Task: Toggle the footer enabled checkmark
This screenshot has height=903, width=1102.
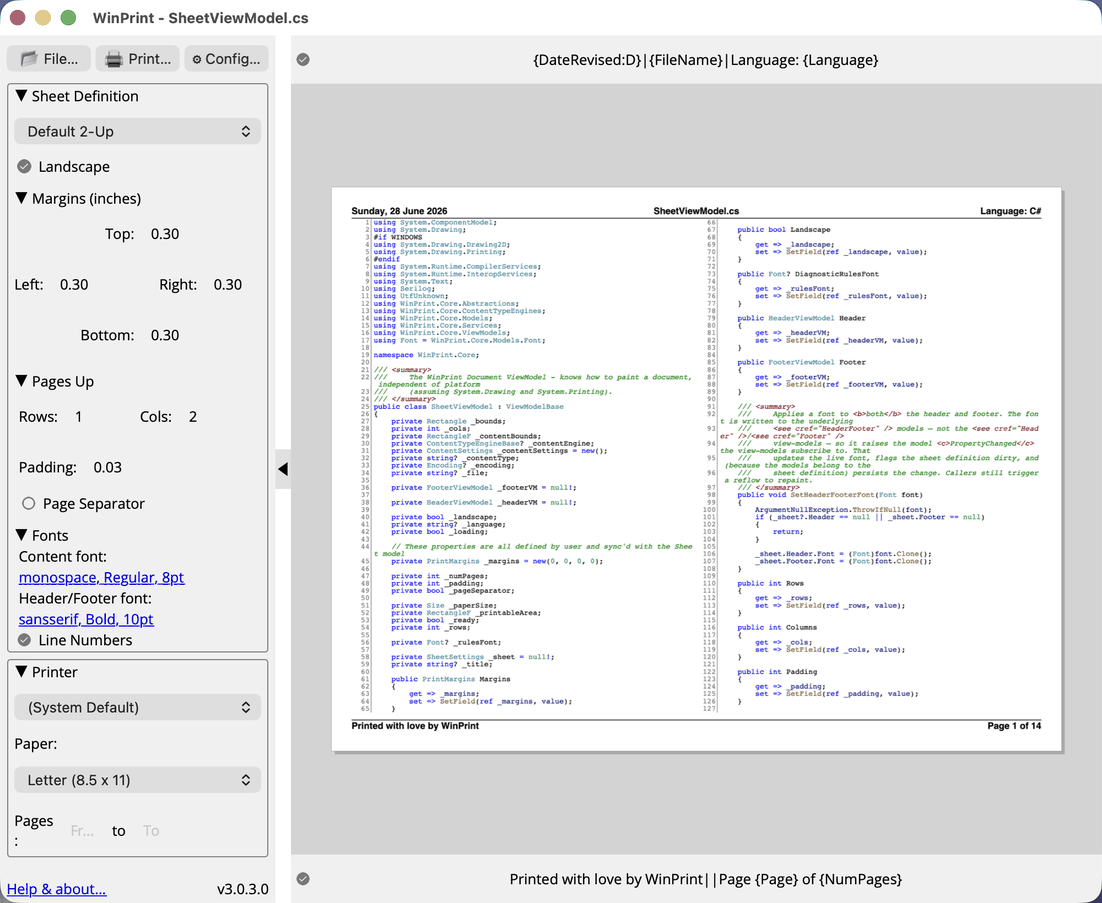Action: click(303, 879)
